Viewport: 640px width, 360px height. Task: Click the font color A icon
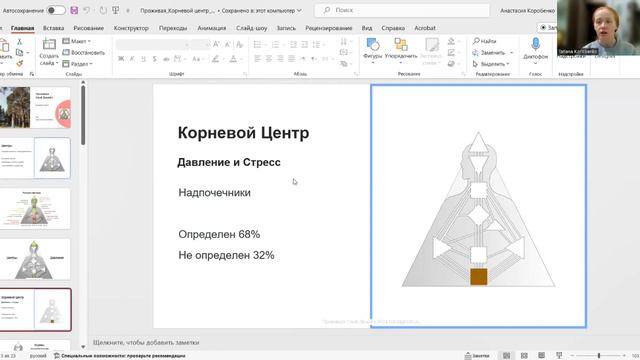point(233,59)
